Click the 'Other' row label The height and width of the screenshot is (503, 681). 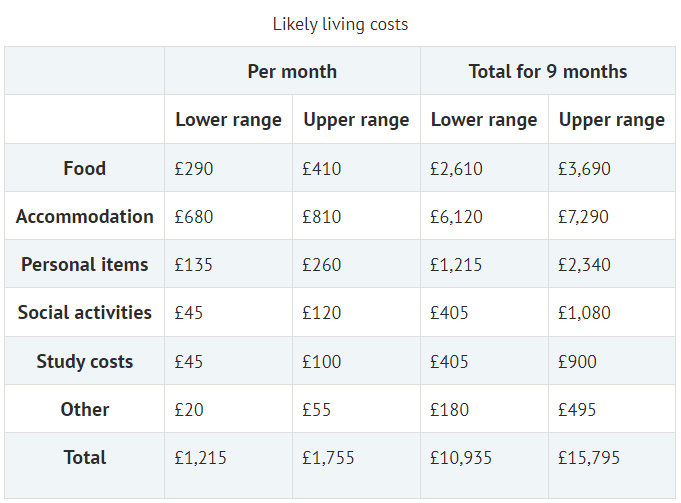(x=85, y=409)
